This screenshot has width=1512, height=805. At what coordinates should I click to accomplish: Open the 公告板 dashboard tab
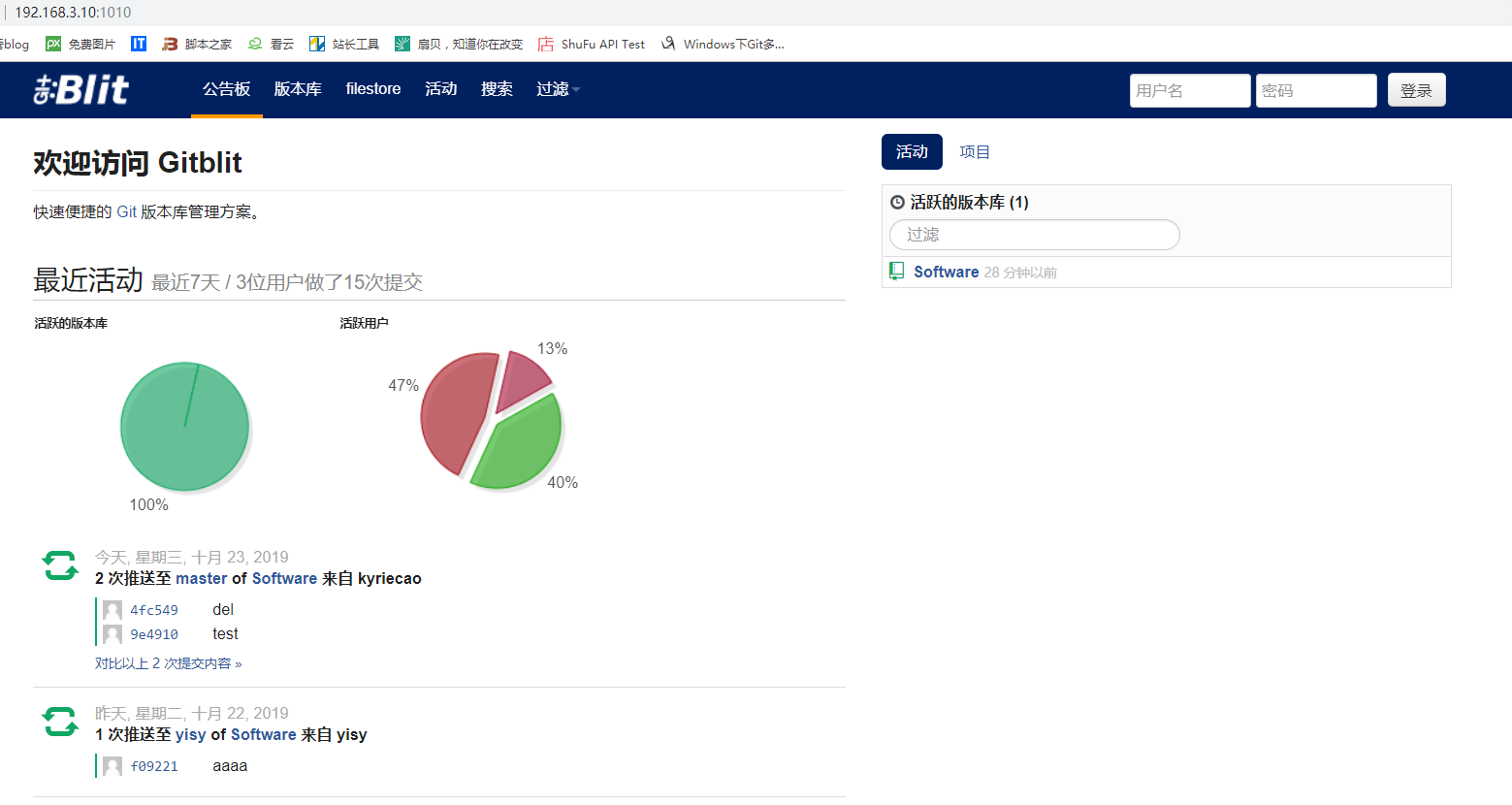226,89
